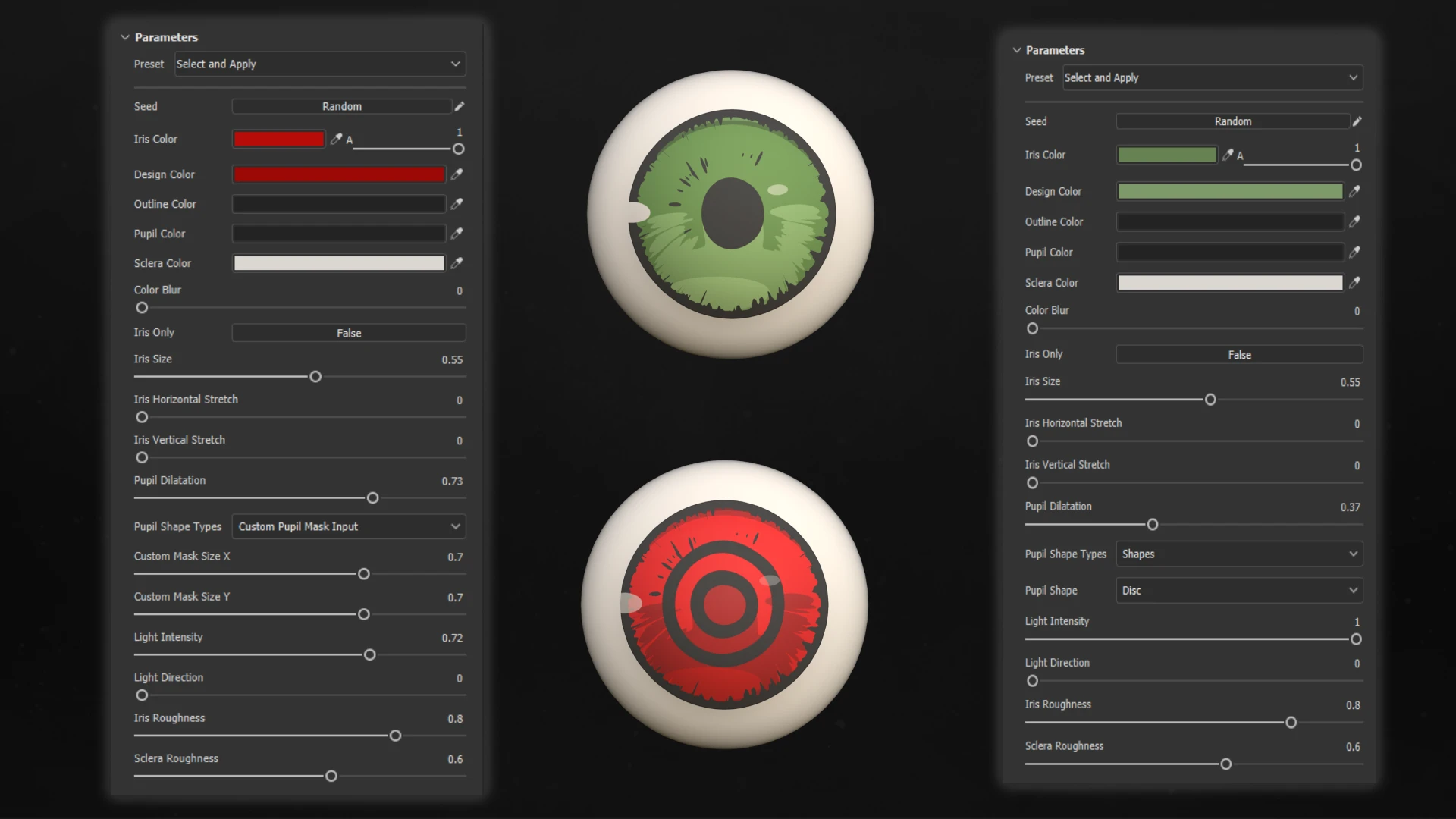Click the red Iris Color swatch
1456x819 pixels.
279,139
